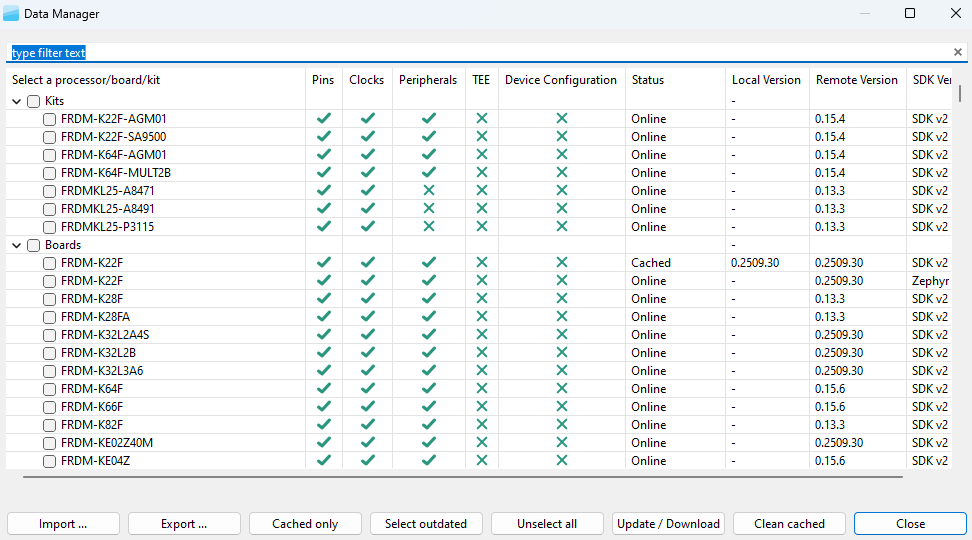
Task: Select the FRDMKL25-P3115 checkbox
Action: [x=50, y=227]
